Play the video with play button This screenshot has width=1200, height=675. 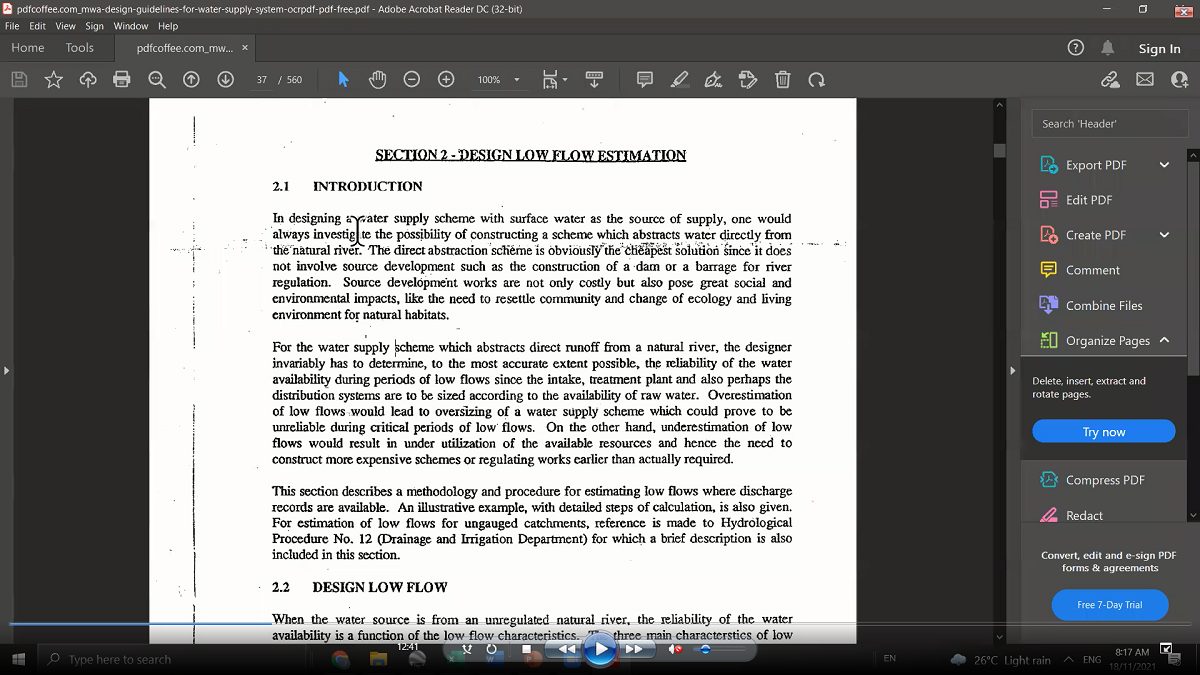600,649
